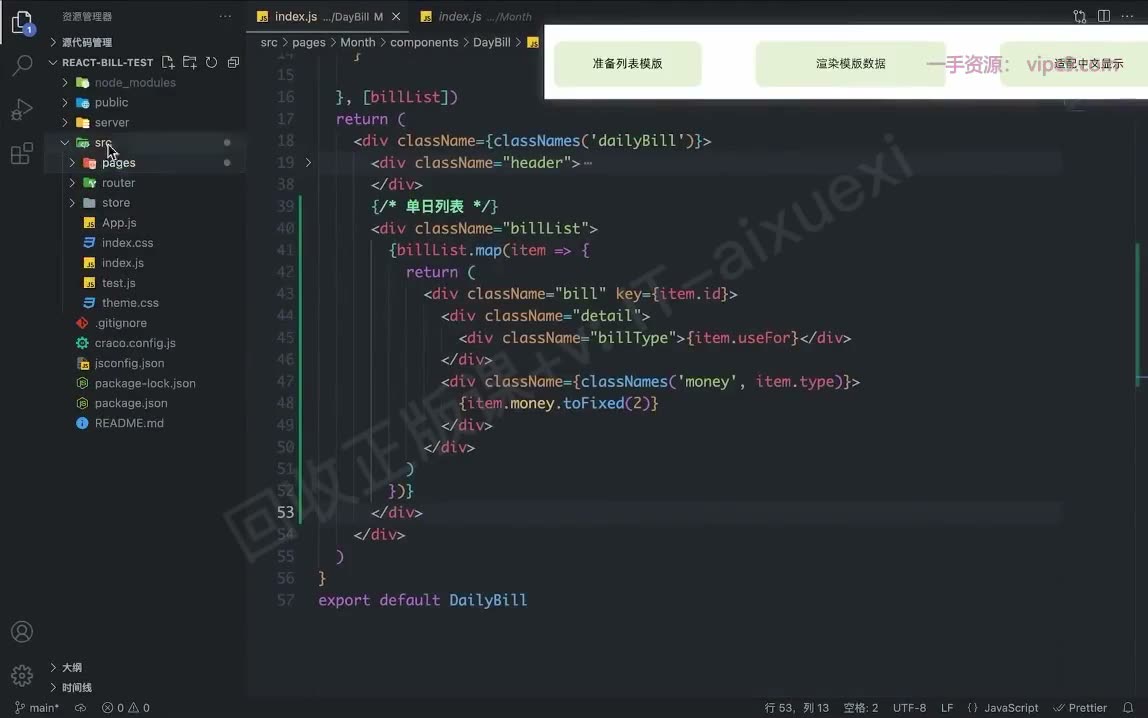Open the Extensions view icon

coord(22,153)
